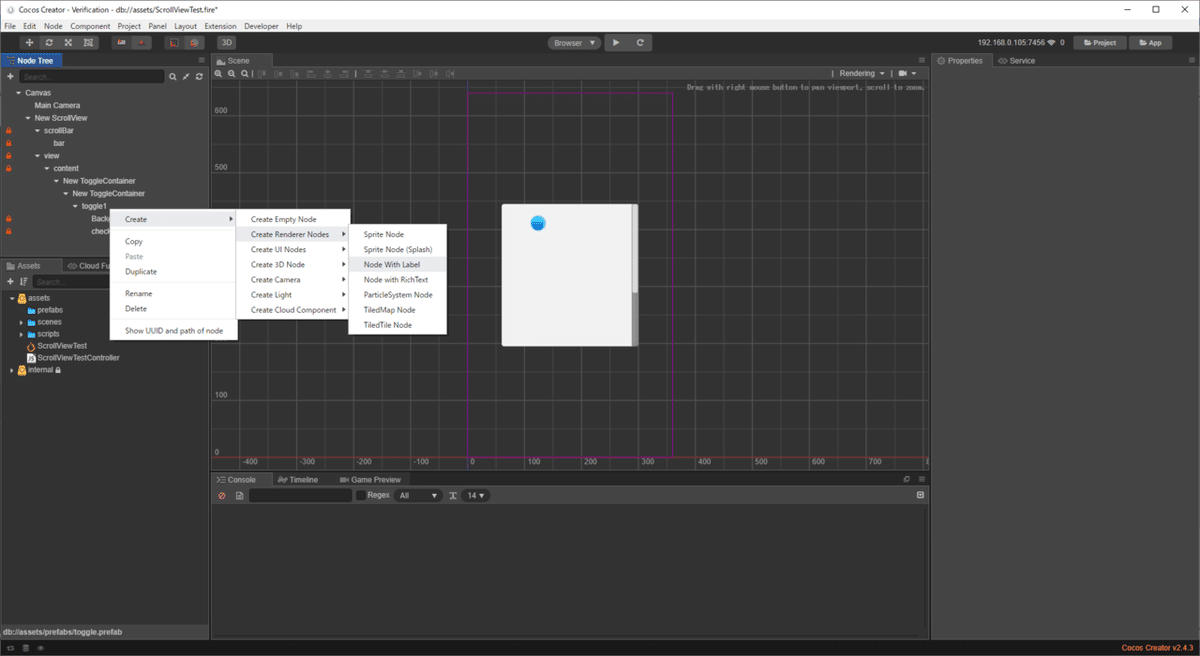Choose TiledMap Node from submenu

point(398,310)
